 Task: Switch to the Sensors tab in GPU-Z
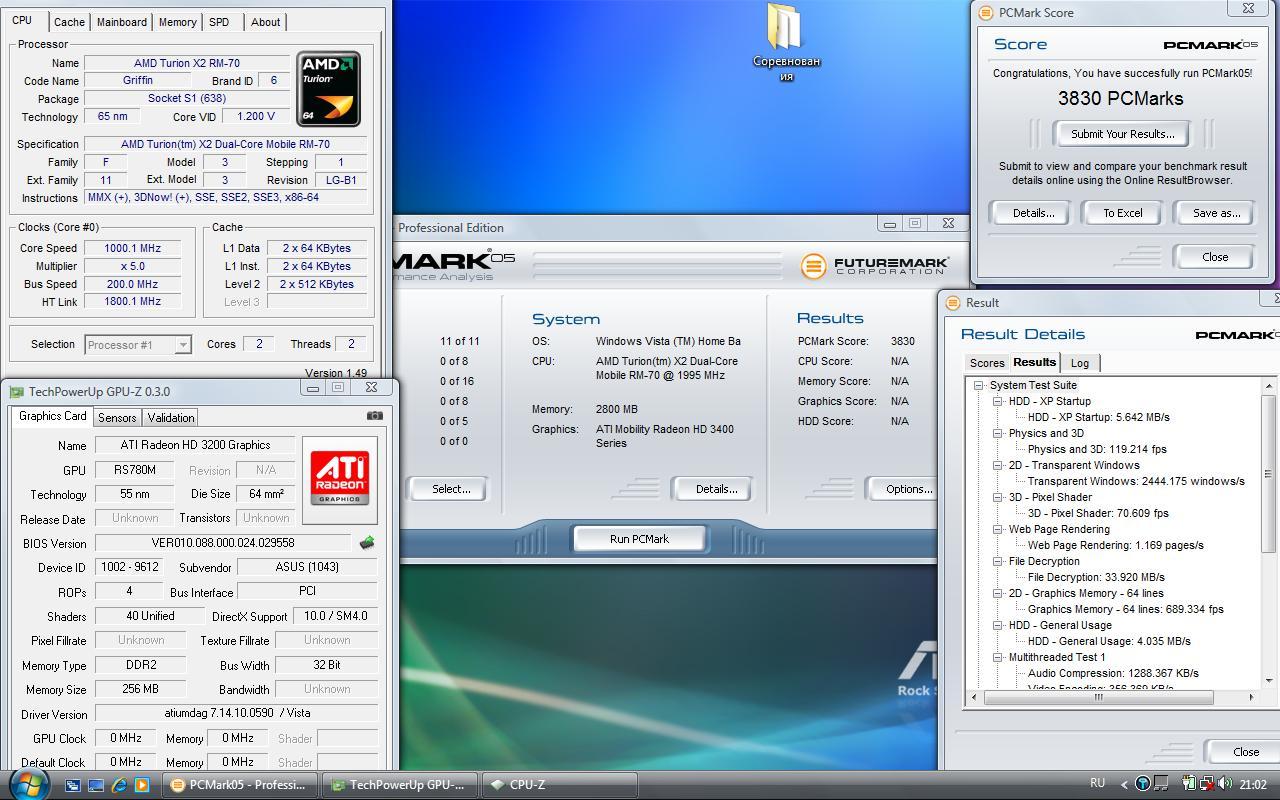pyautogui.click(x=117, y=417)
